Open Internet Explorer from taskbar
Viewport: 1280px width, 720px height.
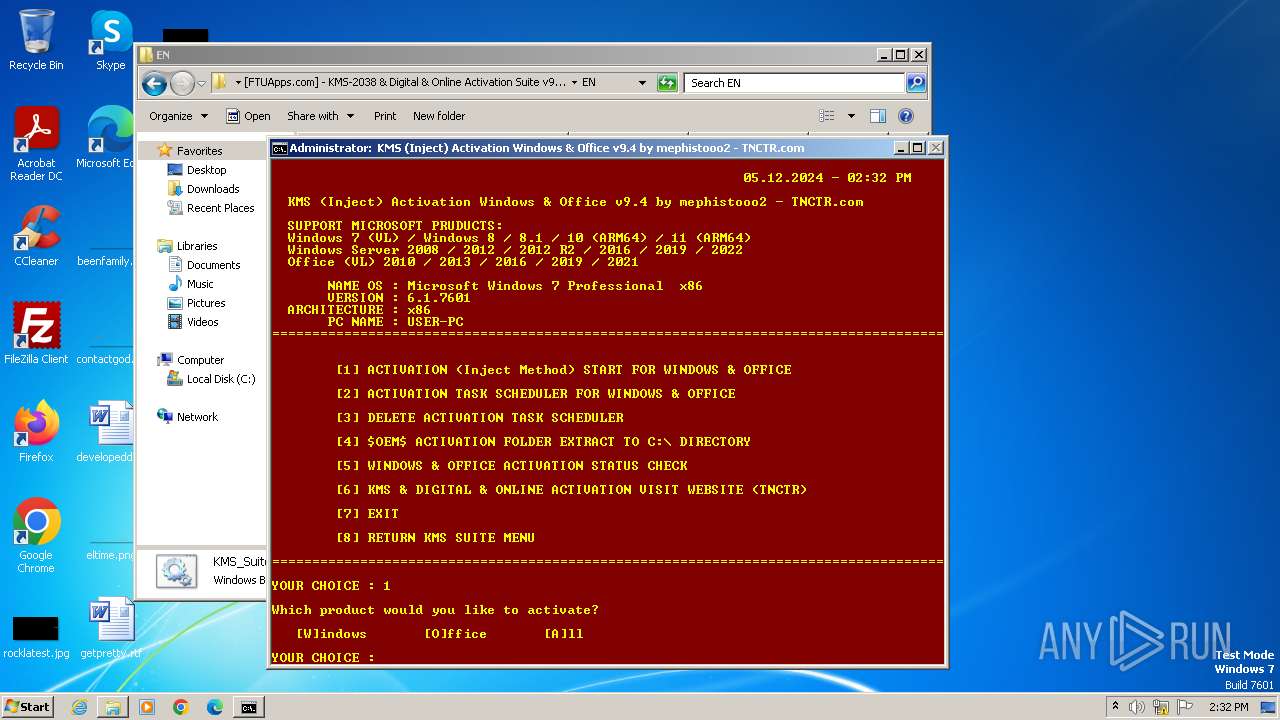79,707
